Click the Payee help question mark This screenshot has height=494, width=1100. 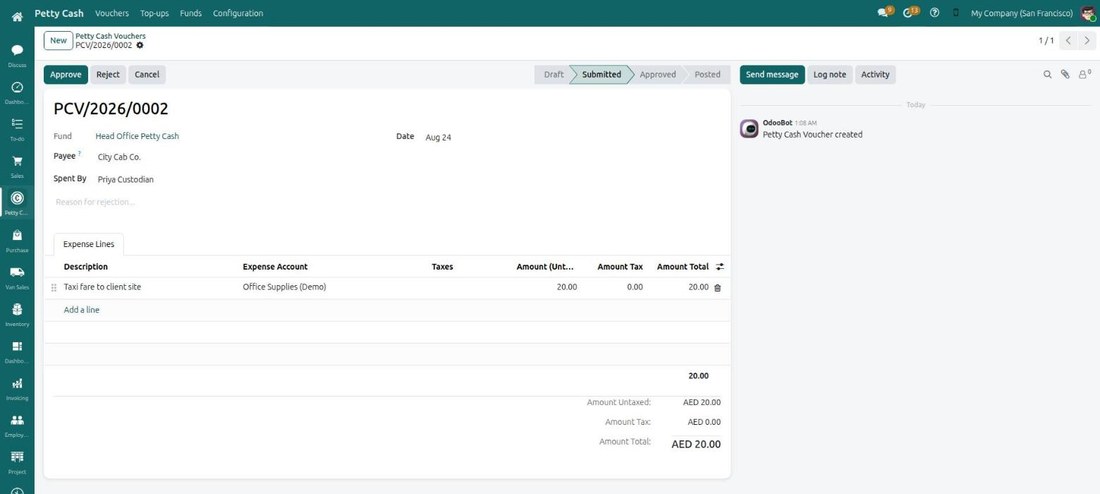(x=79, y=154)
